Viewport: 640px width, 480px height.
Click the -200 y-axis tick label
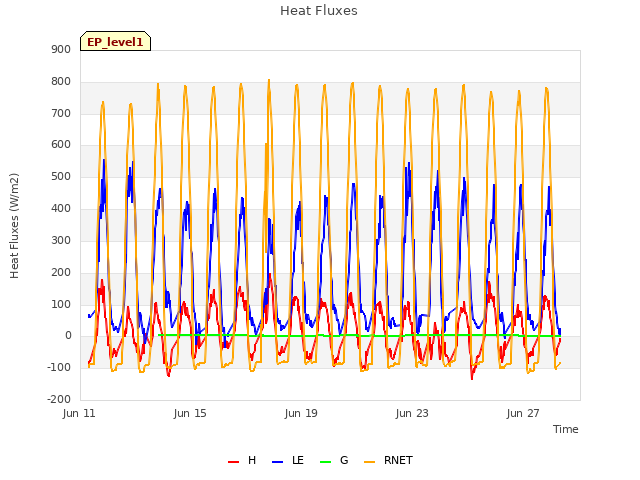pos(60,399)
